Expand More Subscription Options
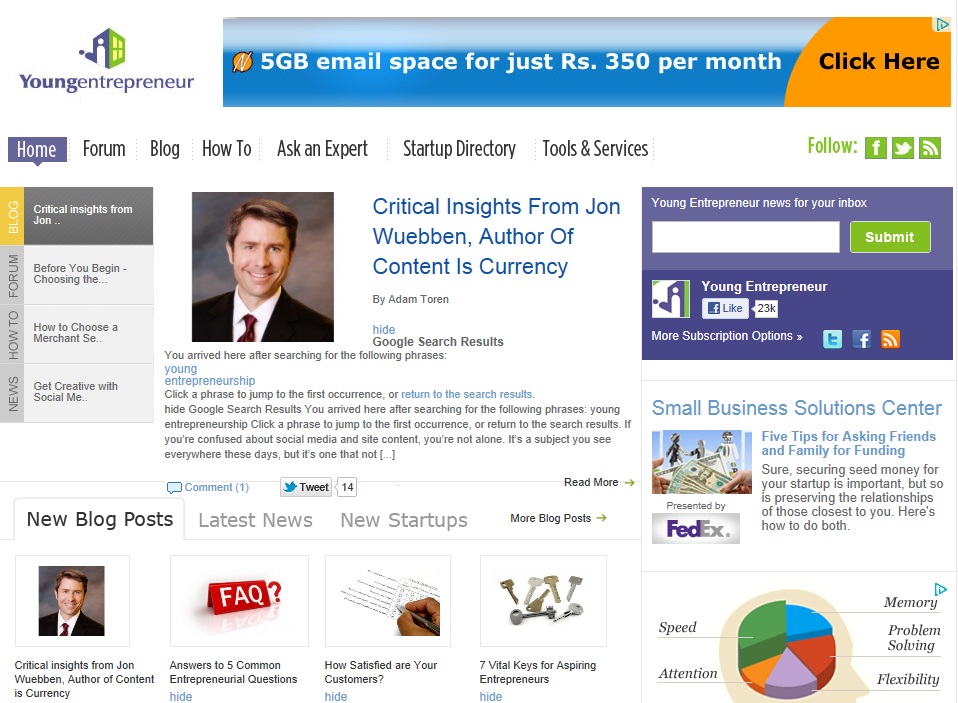The image size is (958, 703). tap(726, 336)
